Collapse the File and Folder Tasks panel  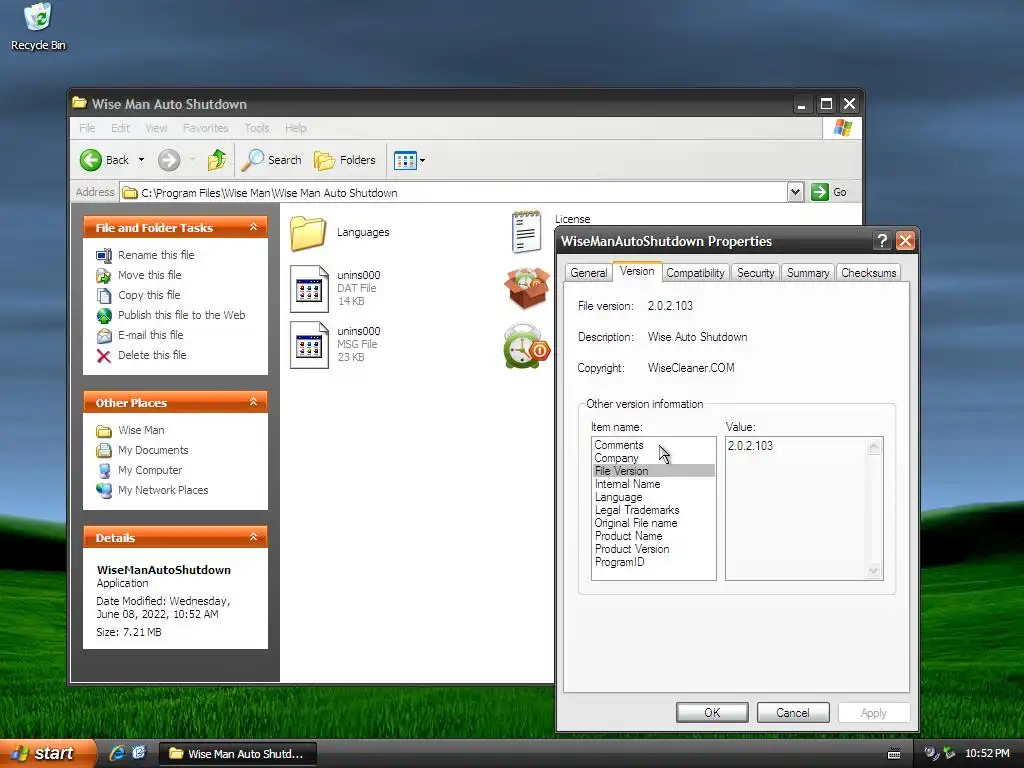pyautogui.click(x=253, y=227)
